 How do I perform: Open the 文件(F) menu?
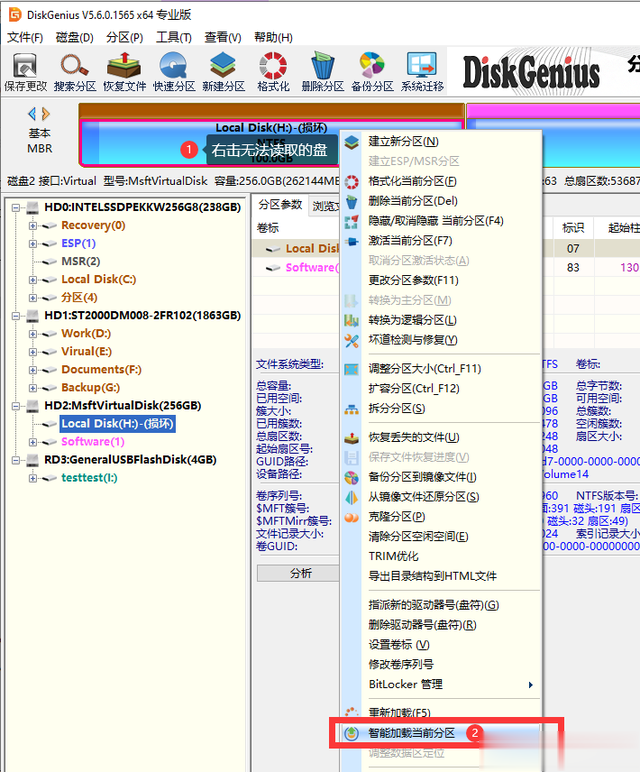pyautogui.click(x=25, y=37)
